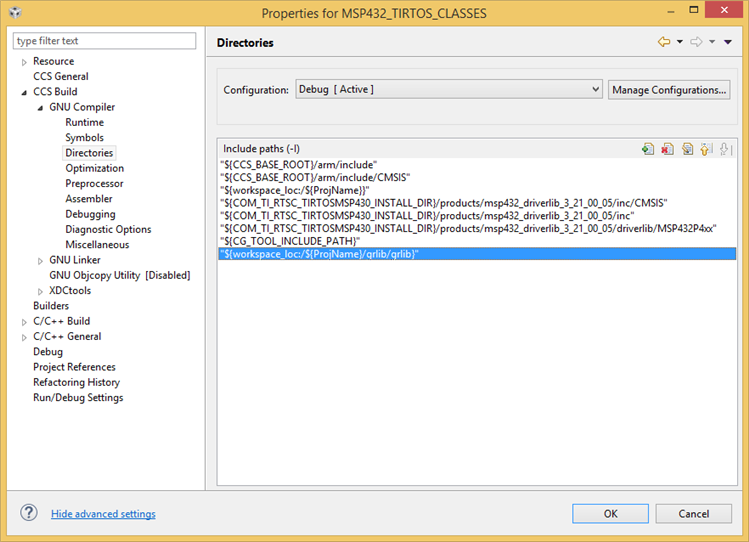Select GNU Objcopy Utility [Disabled]

tap(119, 275)
